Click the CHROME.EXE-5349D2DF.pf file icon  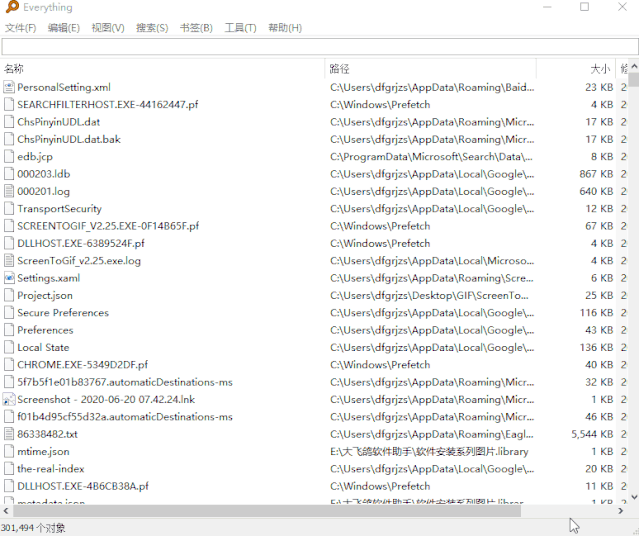point(9,364)
